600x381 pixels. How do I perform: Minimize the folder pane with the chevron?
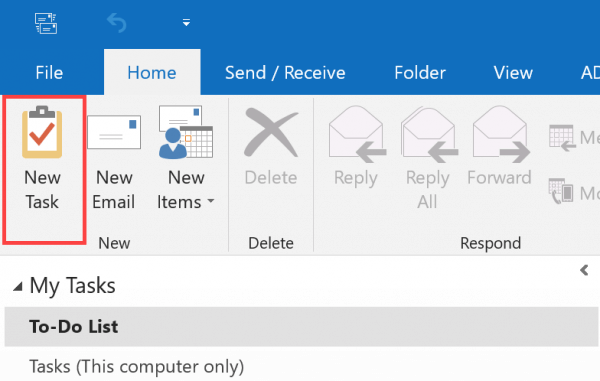[x=584, y=270]
